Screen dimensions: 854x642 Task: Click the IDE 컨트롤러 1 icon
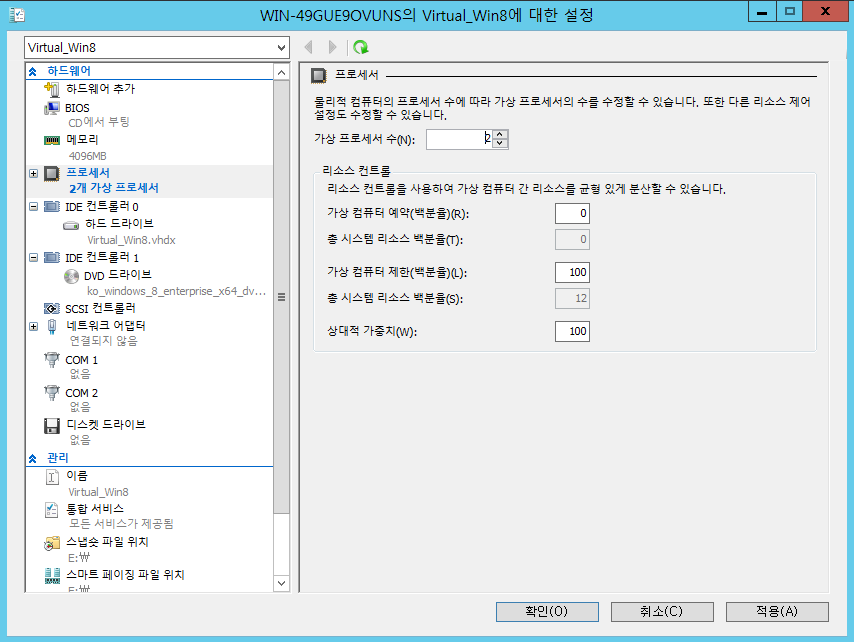point(52,257)
